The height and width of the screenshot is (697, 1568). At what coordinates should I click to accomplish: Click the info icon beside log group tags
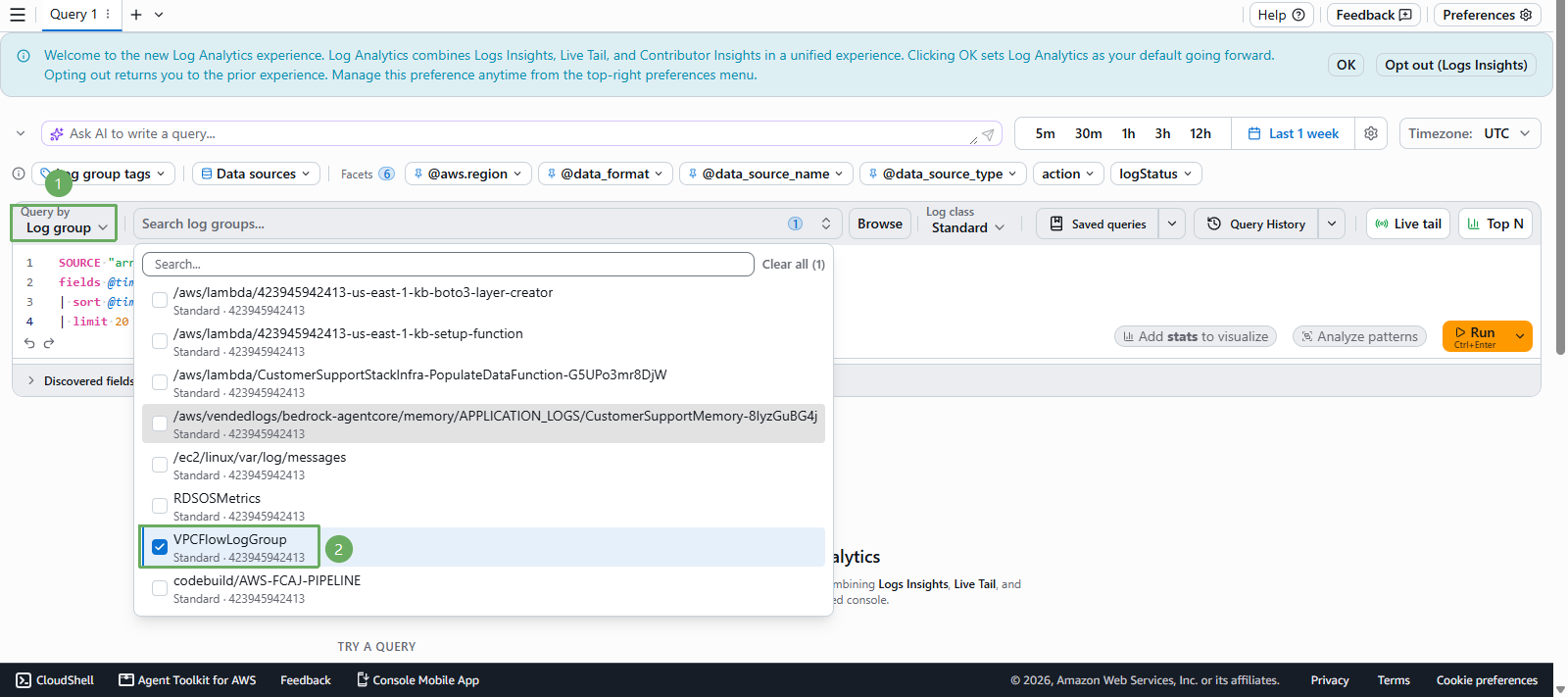[x=19, y=174]
